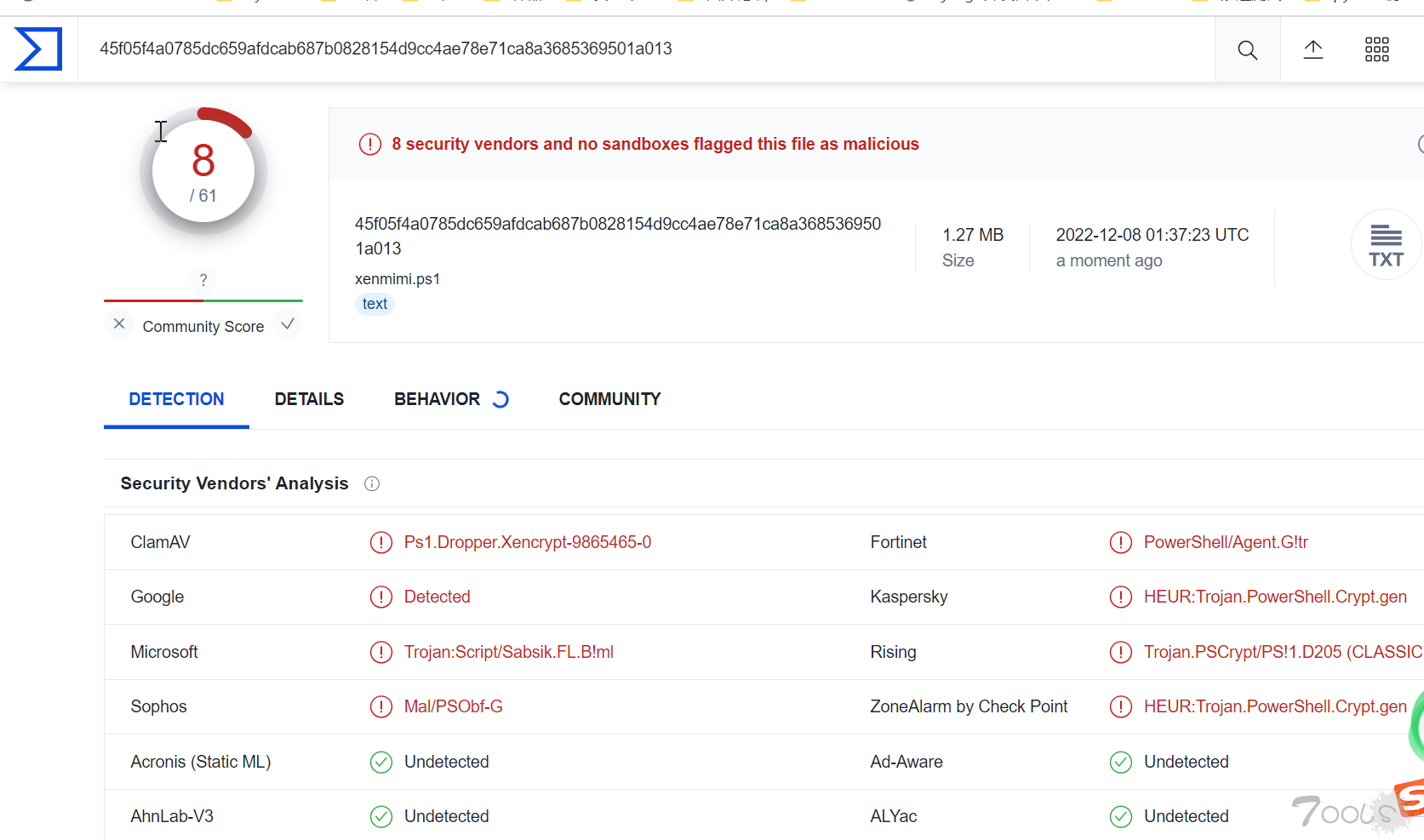The width and height of the screenshot is (1424, 840).
Task: Click 'Trojan:Script/Sabsik.FL.B!ml' detection text
Action: [508, 652]
